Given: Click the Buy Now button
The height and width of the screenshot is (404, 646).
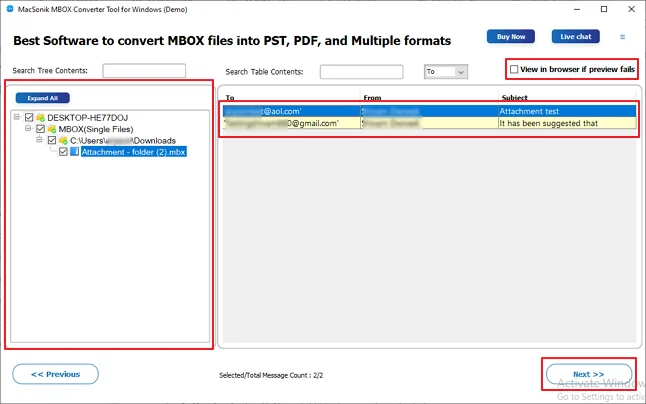Looking at the screenshot, I should [511, 37].
